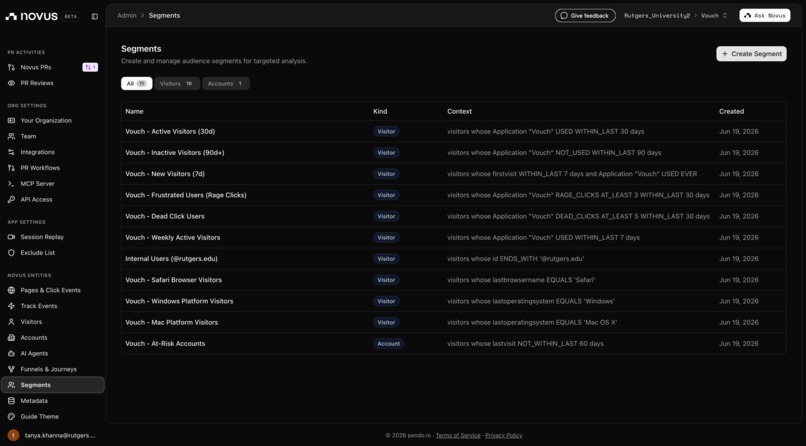The image size is (806, 446).
Task: Click the Account kind badge
Action: (x=389, y=344)
